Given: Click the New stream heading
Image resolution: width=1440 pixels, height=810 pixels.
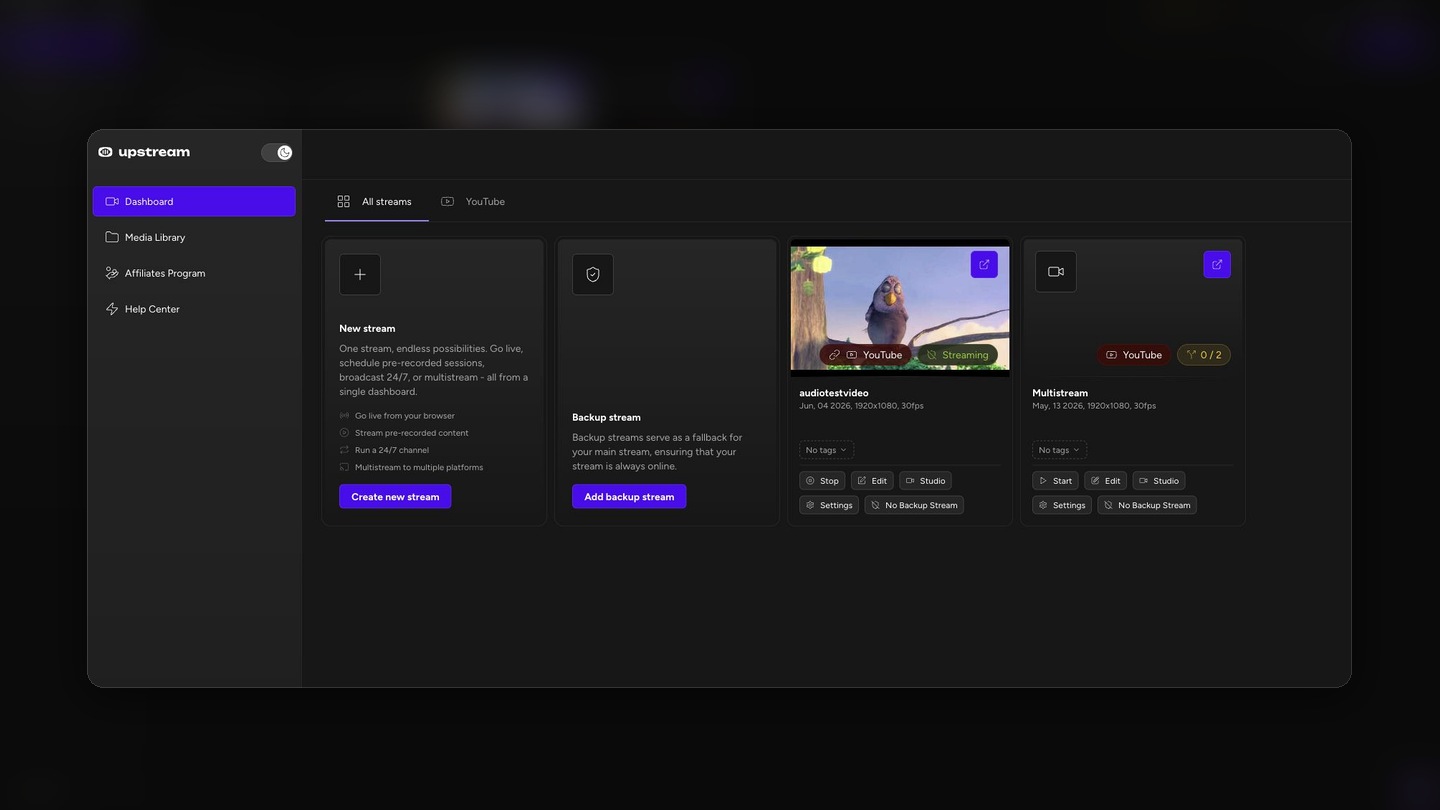Looking at the screenshot, I should pos(367,328).
